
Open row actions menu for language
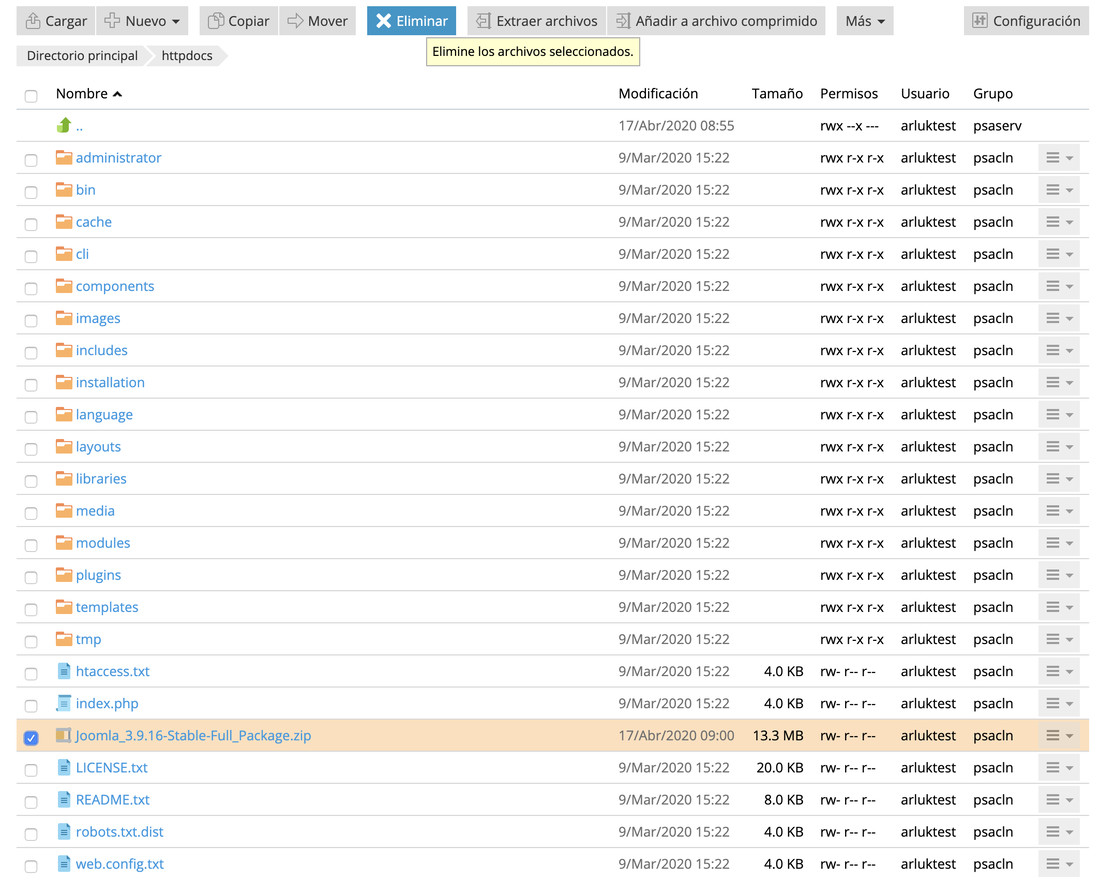point(1059,414)
